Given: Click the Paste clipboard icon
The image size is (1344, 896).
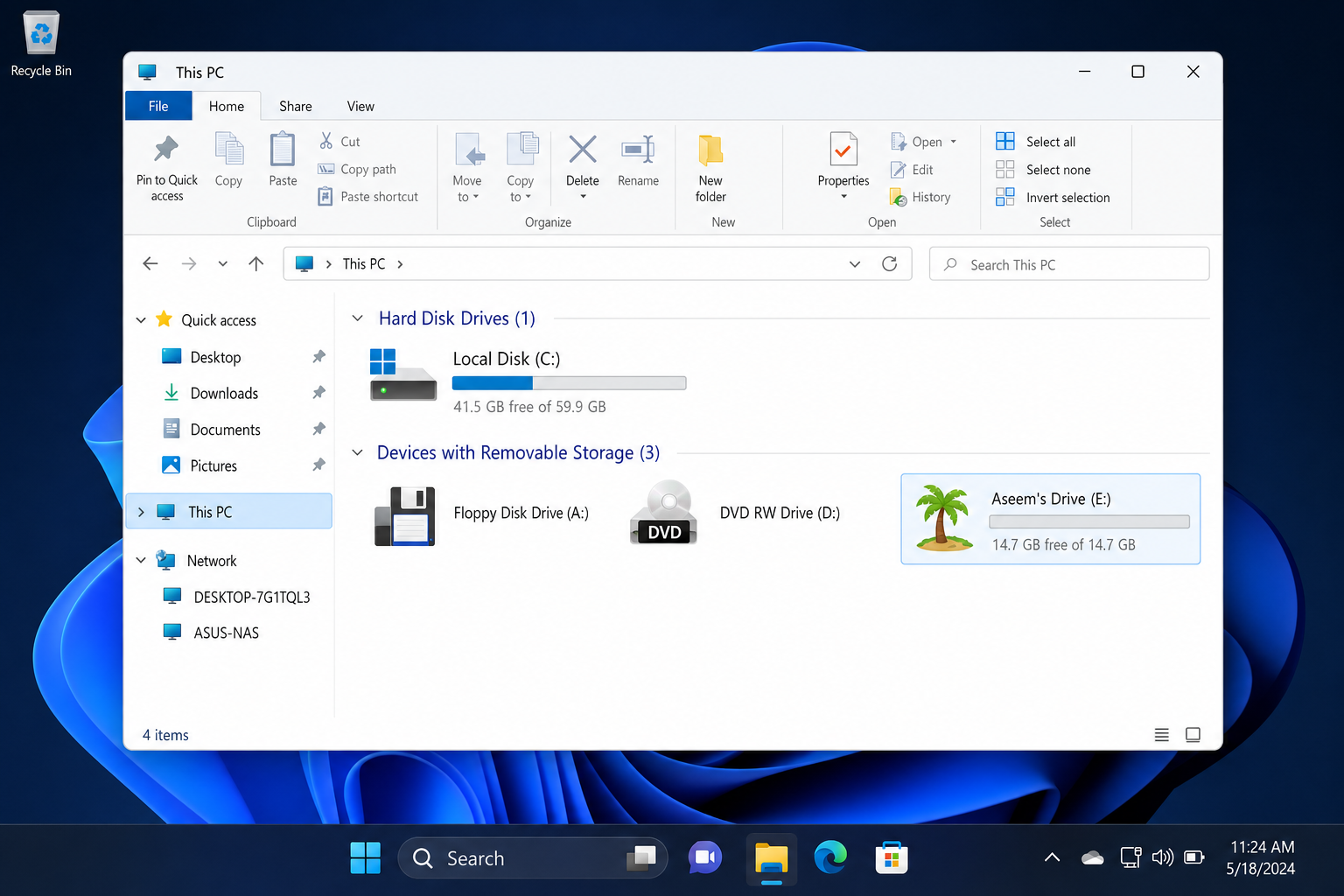Looking at the screenshot, I should click(283, 149).
